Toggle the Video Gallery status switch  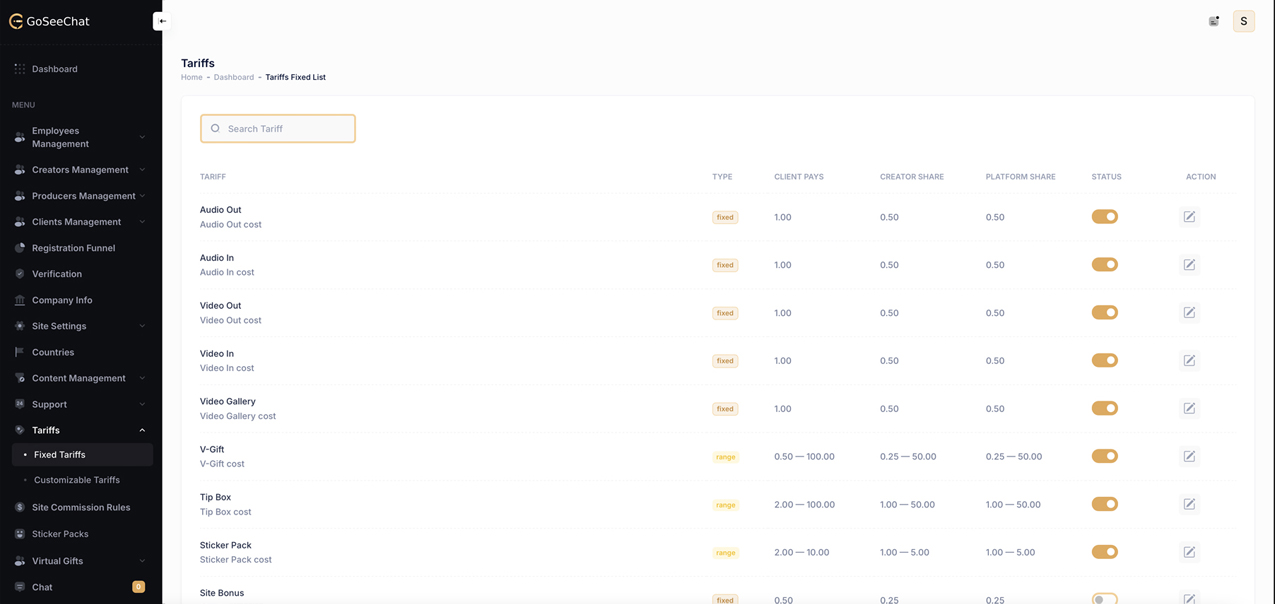1105,408
